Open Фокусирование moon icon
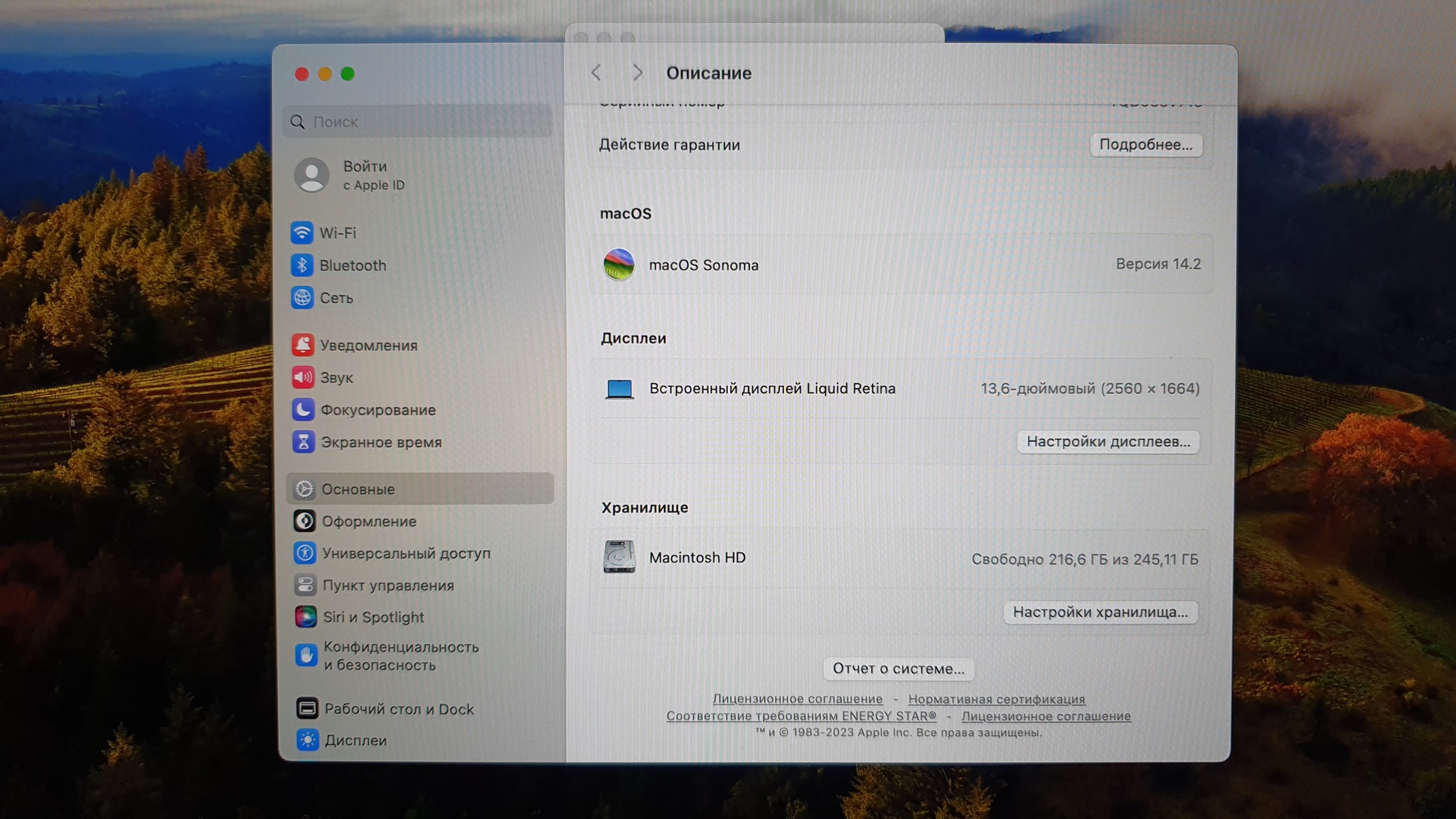The height and width of the screenshot is (819, 1456). [x=303, y=409]
